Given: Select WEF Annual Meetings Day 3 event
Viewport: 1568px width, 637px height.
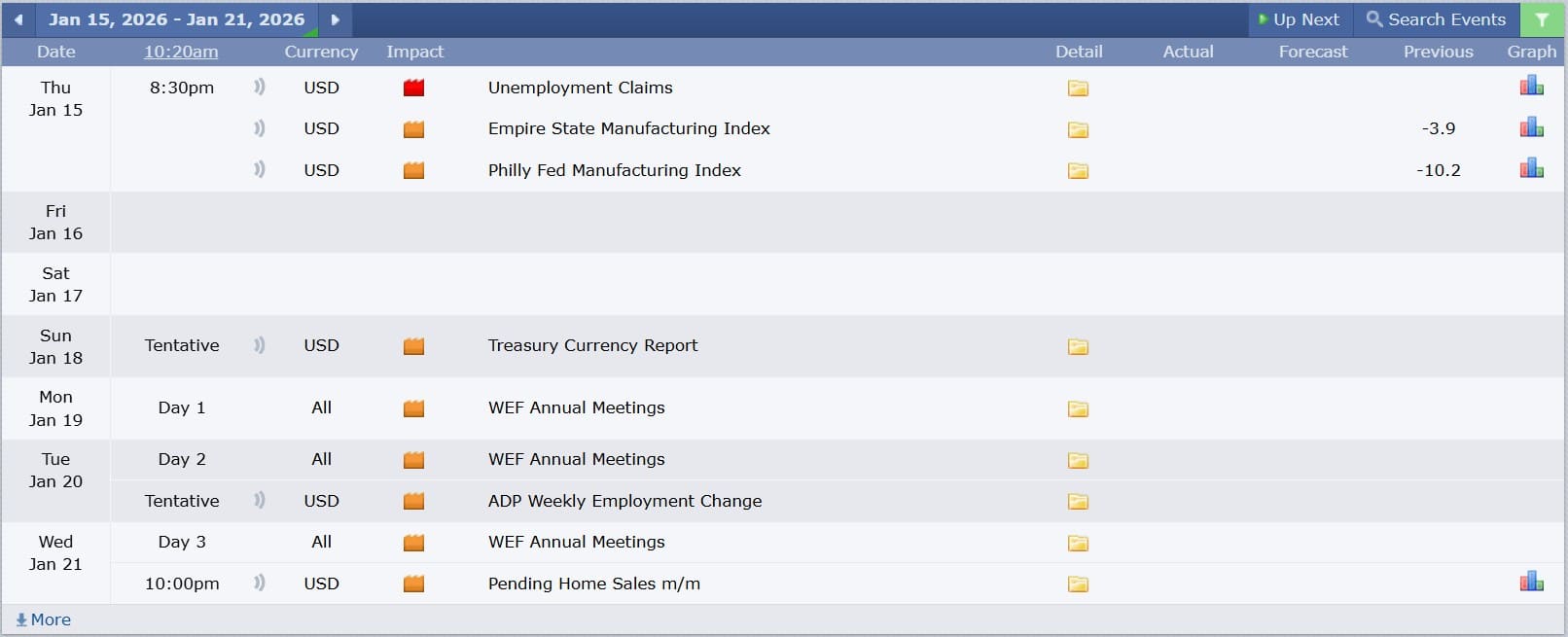Looking at the screenshot, I should coord(576,542).
